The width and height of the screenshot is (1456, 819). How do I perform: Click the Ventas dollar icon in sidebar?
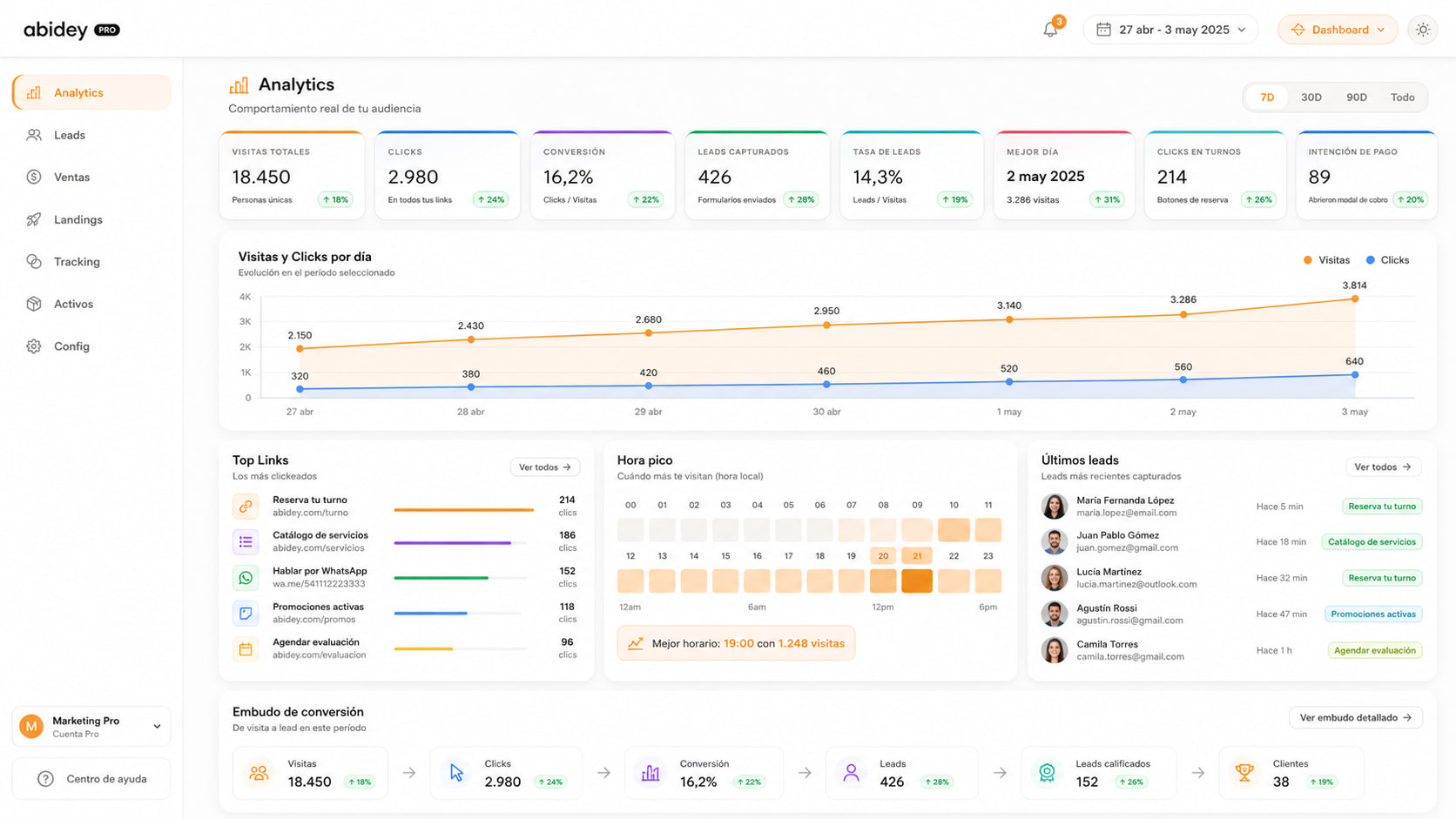[34, 177]
